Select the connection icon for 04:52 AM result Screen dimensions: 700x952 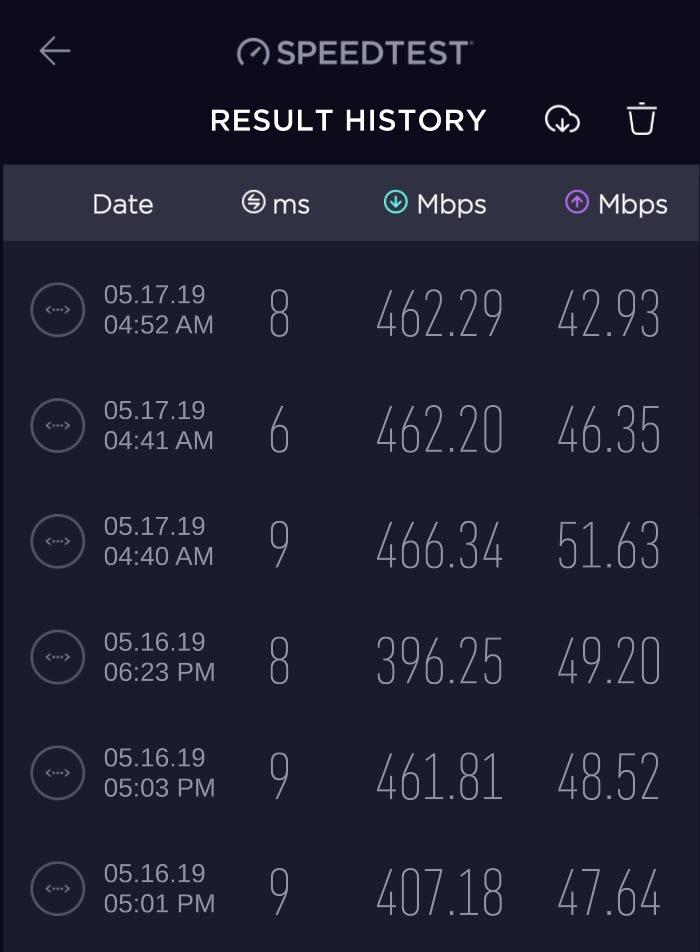click(56, 309)
